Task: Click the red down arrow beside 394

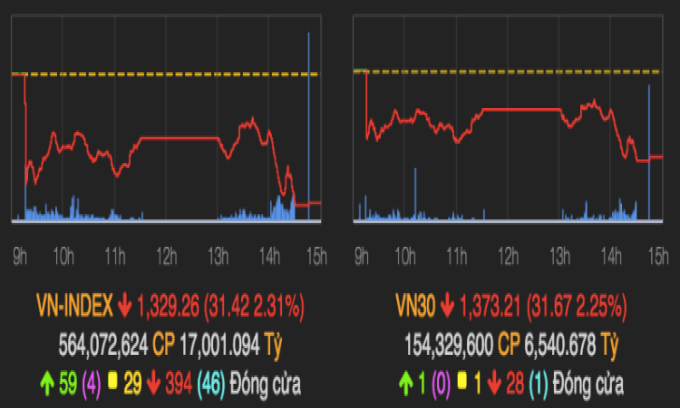Action: pyautogui.click(x=154, y=384)
